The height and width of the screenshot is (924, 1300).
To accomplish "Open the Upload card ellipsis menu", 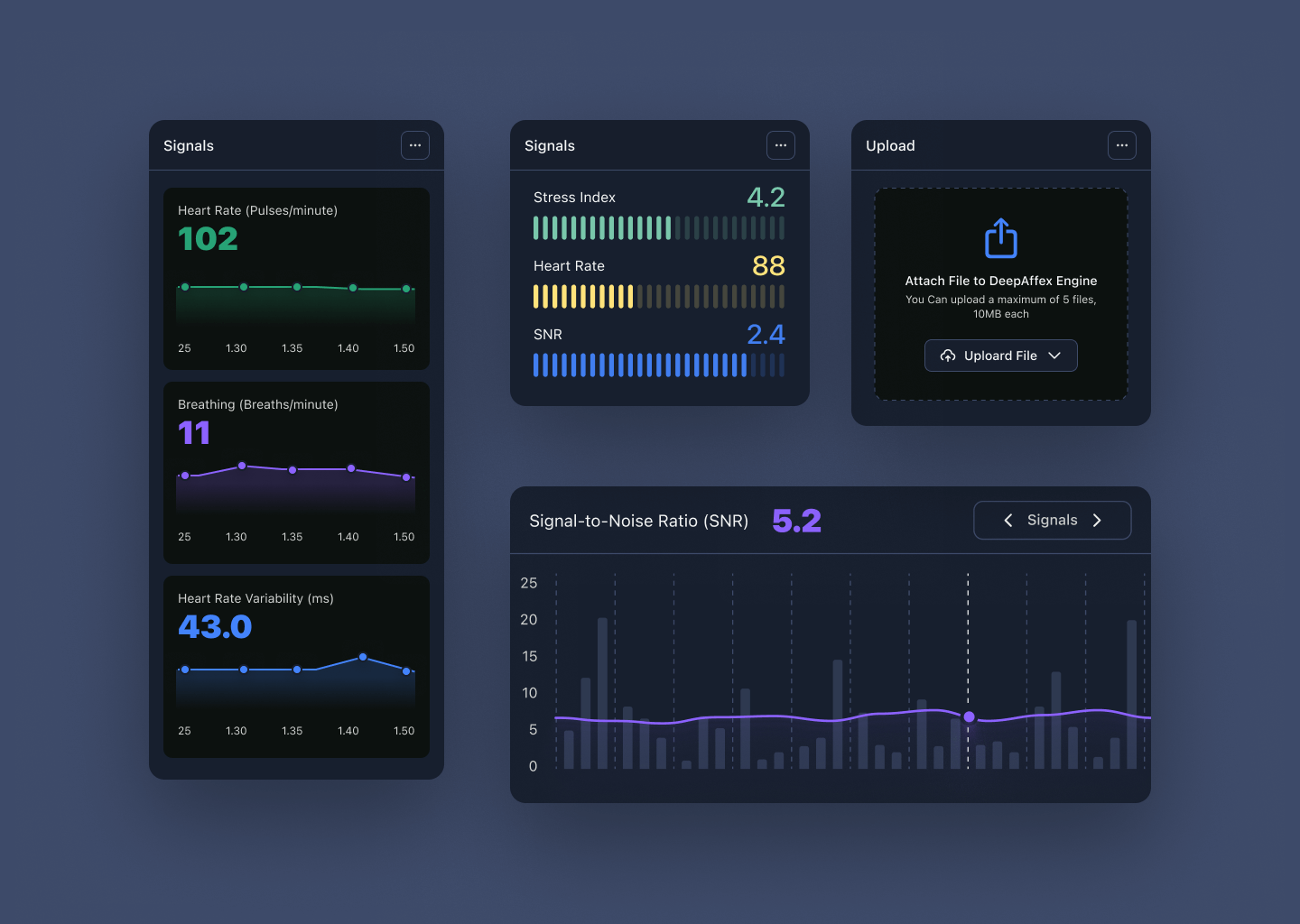I will coord(1122,145).
